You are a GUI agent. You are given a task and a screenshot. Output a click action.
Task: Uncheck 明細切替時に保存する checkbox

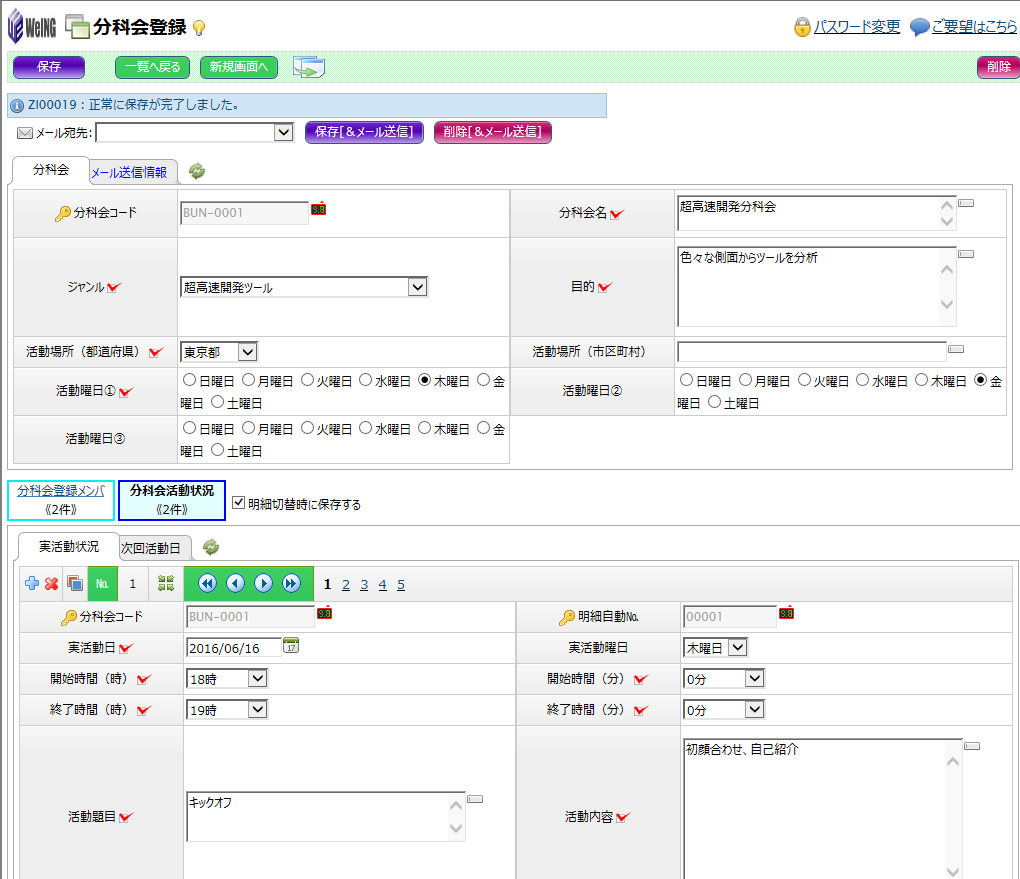click(238, 503)
